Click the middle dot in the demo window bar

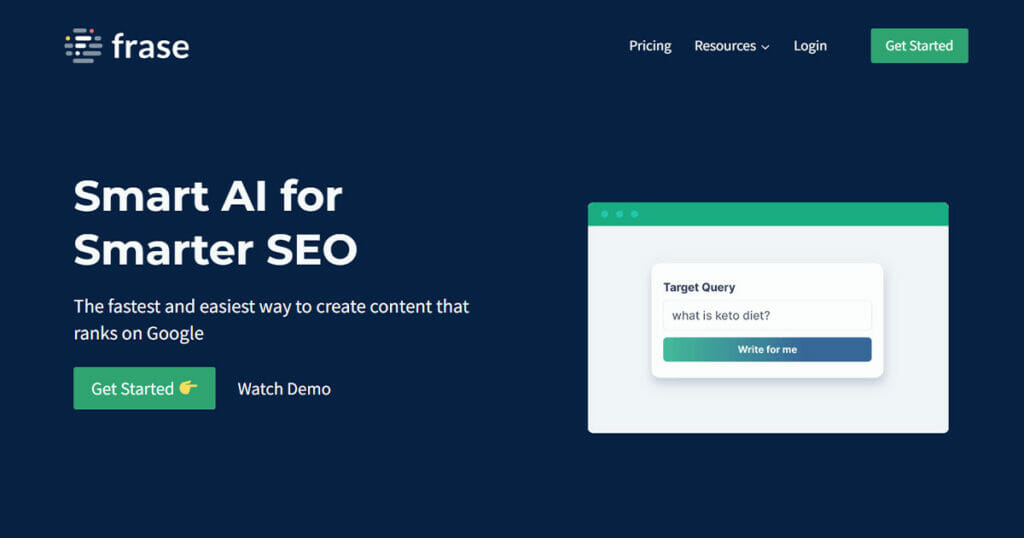(619, 214)
